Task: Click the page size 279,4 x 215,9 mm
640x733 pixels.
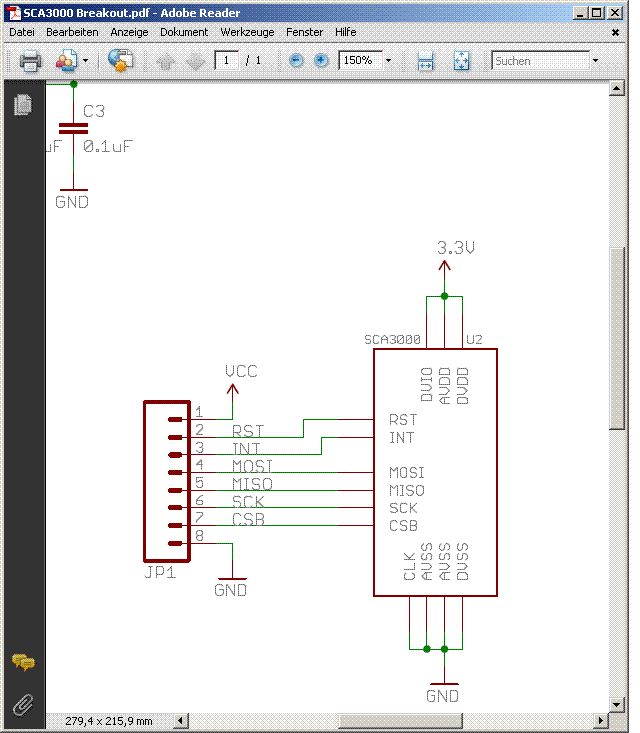Action: point(109,721)
